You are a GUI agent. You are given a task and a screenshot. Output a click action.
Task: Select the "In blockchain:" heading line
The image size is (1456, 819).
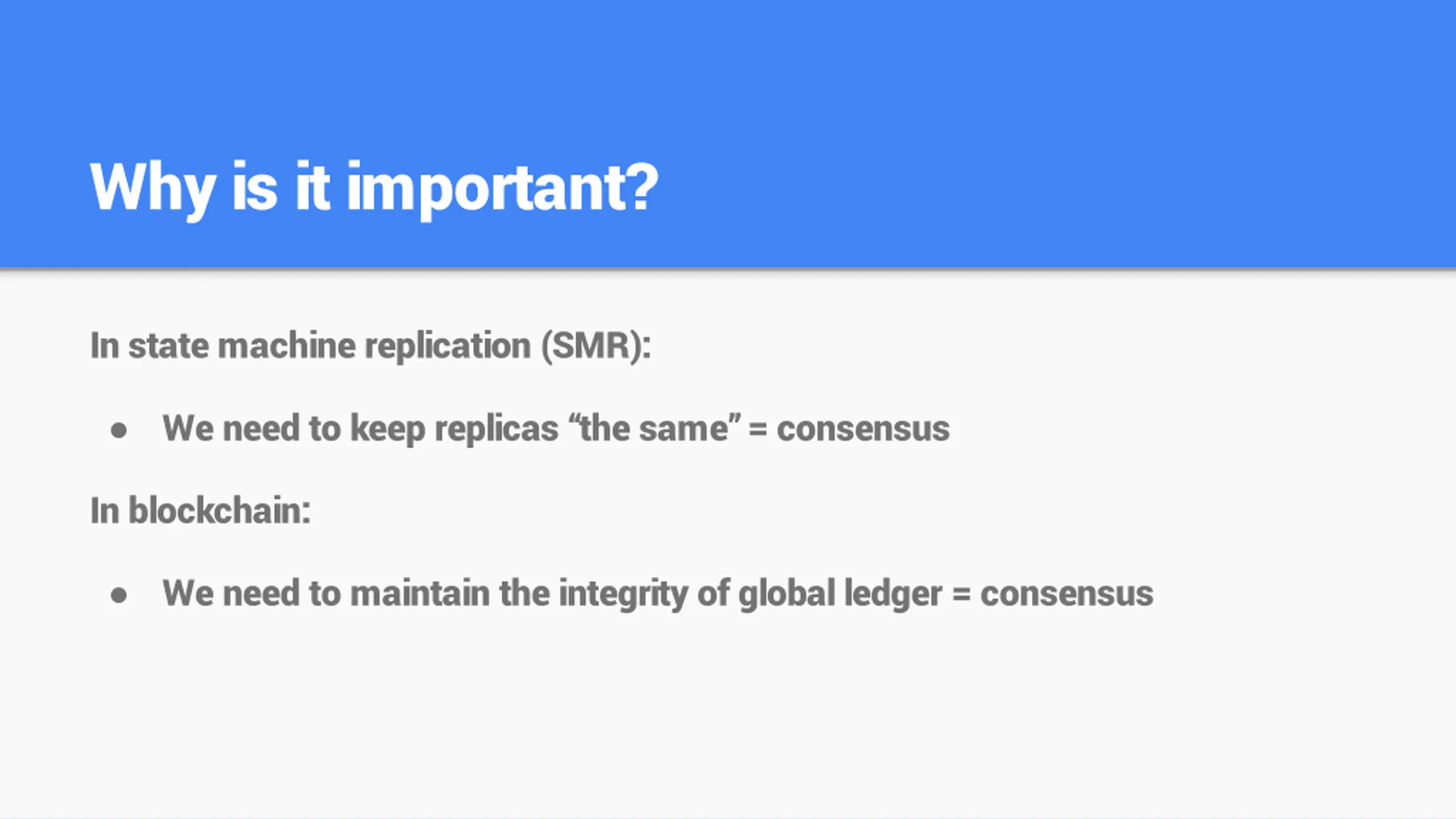tap(201, 510)
